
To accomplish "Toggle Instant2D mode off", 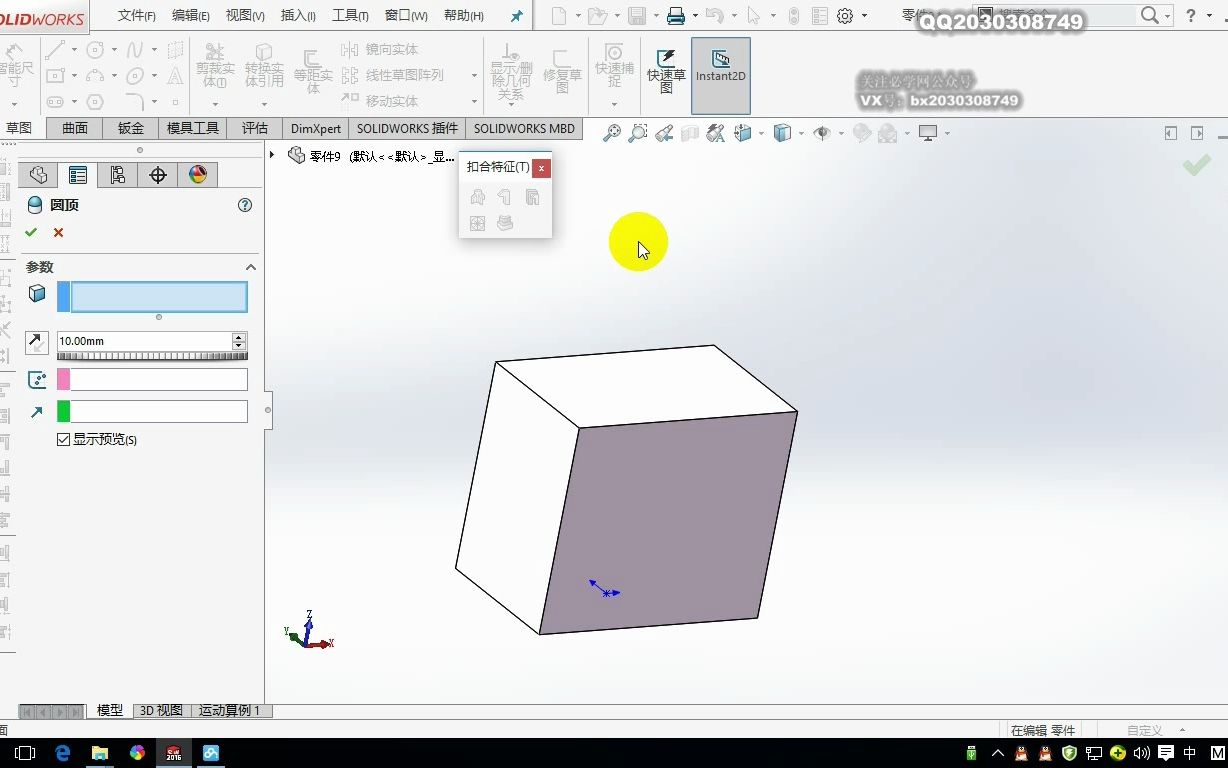I will [720, 74].
